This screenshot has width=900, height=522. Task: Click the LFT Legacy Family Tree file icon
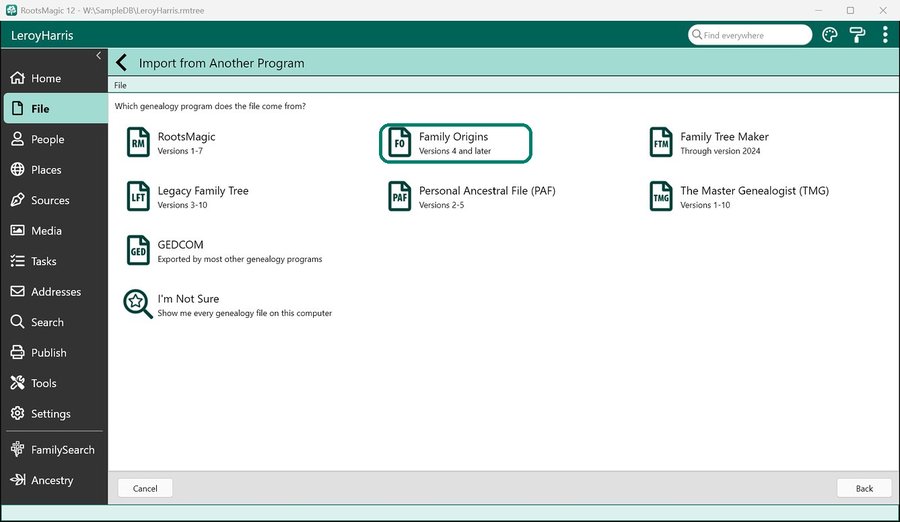[x=138, y=196]
